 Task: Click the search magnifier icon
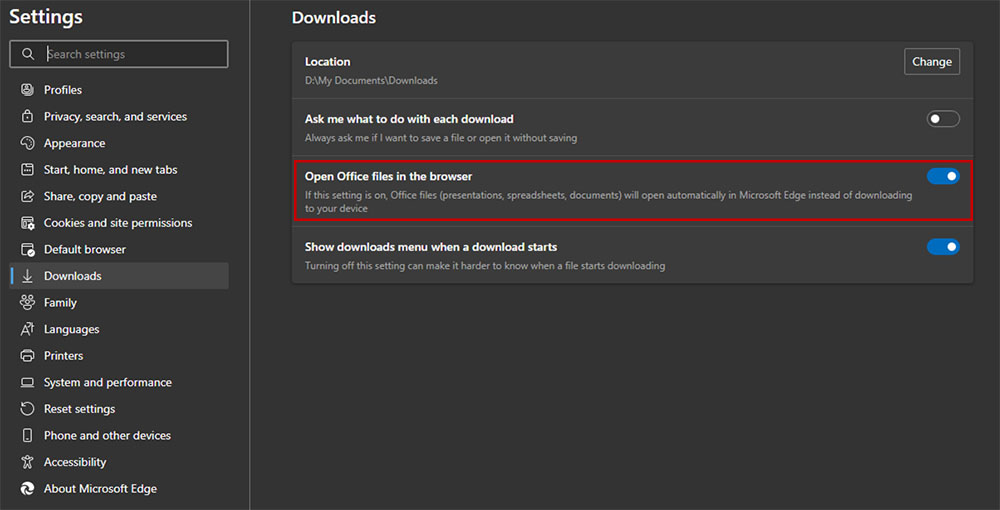(28, 54)
